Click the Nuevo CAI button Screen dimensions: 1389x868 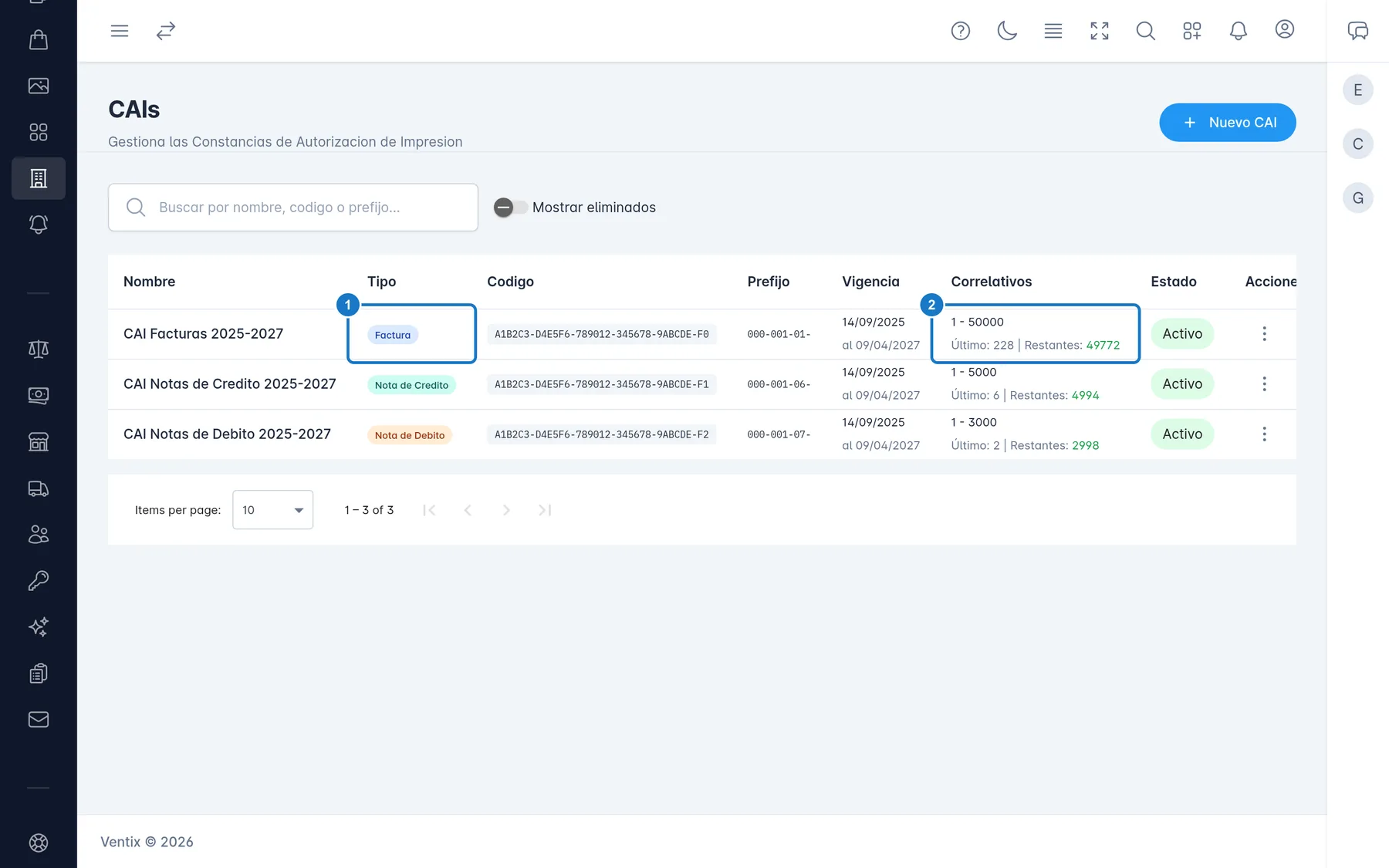[1228, 123]
